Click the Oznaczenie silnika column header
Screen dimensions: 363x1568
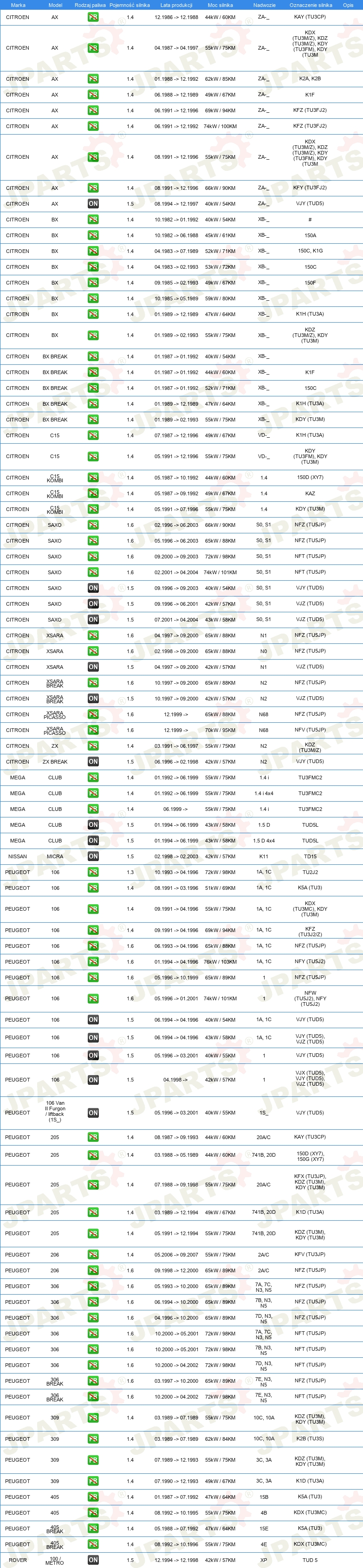[x=311, y=5]
